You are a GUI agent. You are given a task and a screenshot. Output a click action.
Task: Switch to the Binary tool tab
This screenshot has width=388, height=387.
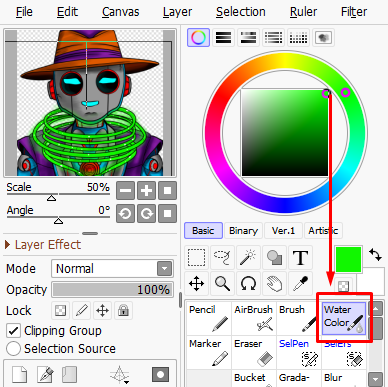pyautogui.click(x=243, y=231)
